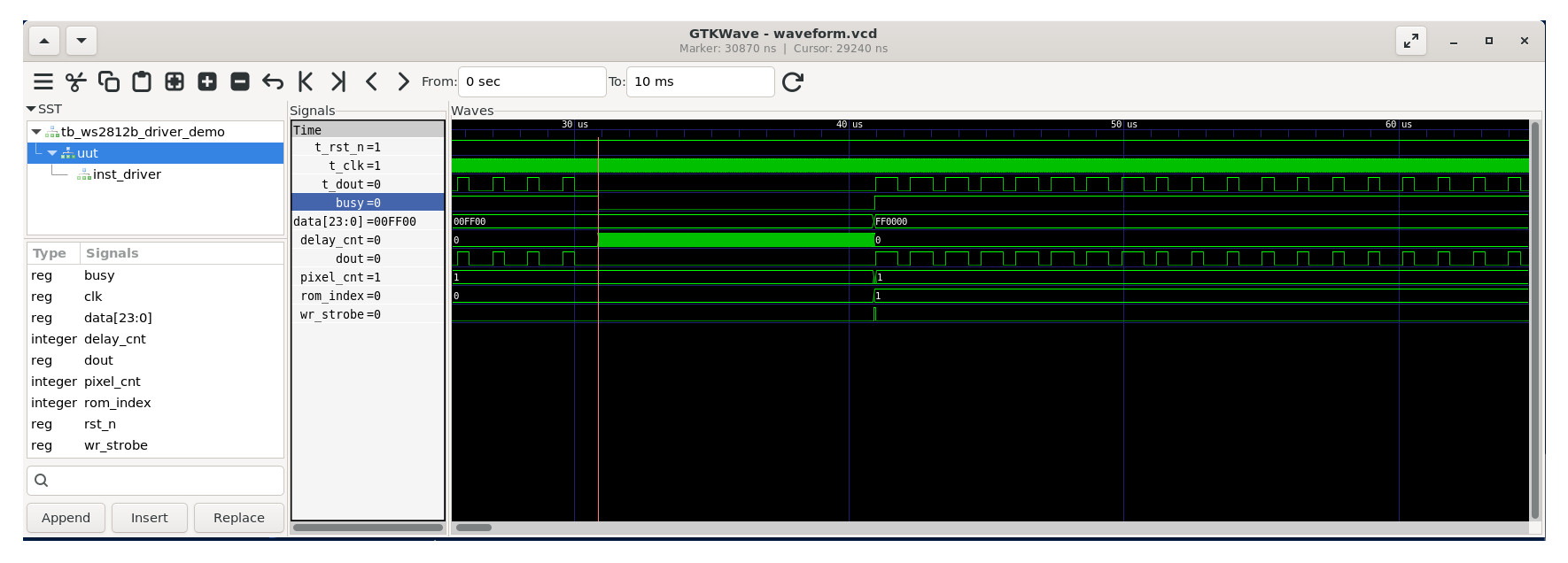Click the Undo zoom arrow icon
This screenshot has width=1568, height=563.
pos(273,82)
